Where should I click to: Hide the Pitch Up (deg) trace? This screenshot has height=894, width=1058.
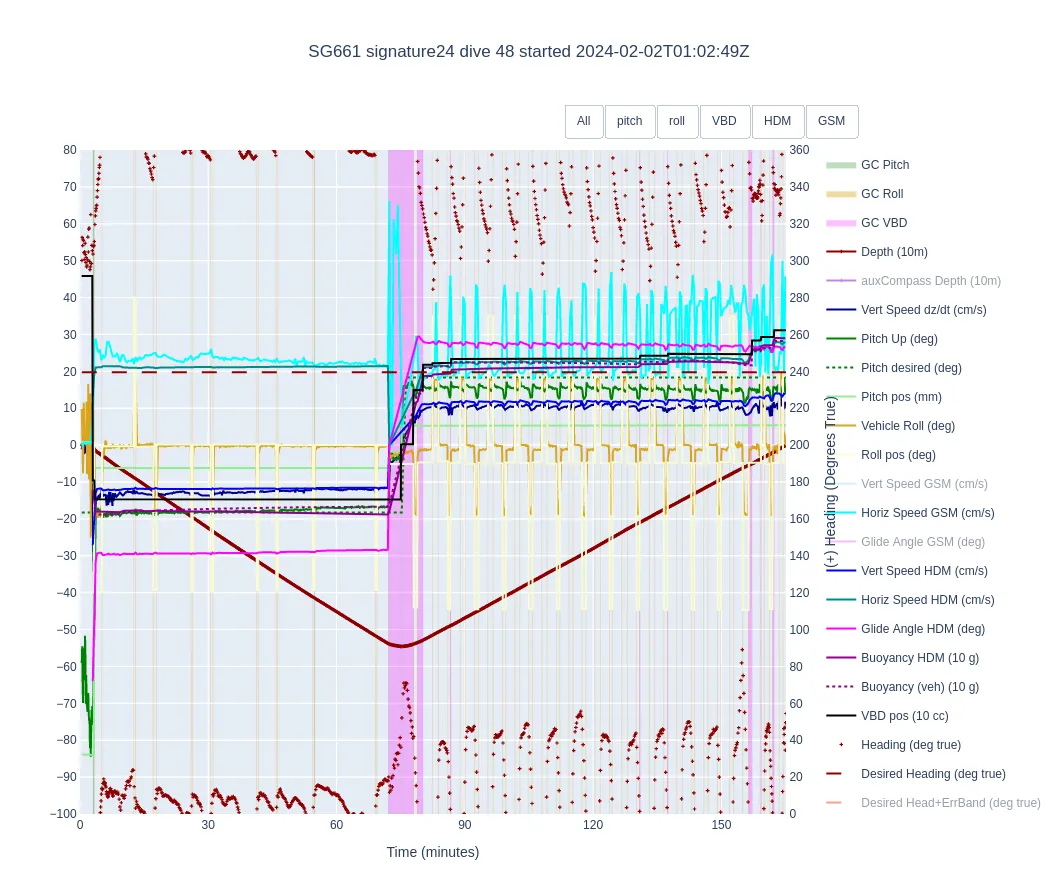899,339
